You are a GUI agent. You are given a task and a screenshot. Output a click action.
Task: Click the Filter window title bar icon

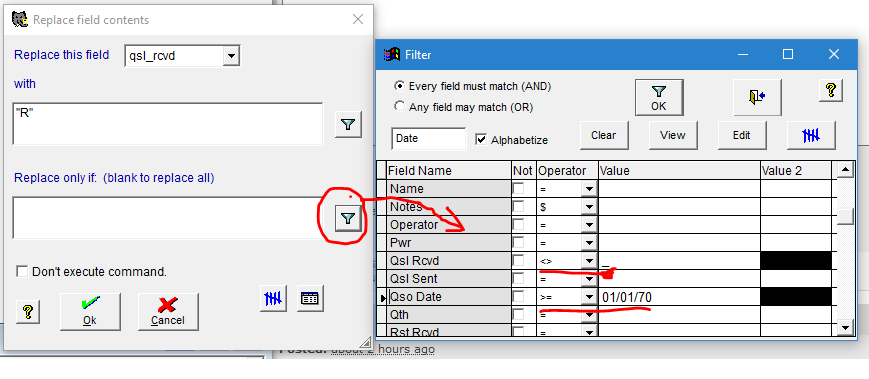pos(392,54)
